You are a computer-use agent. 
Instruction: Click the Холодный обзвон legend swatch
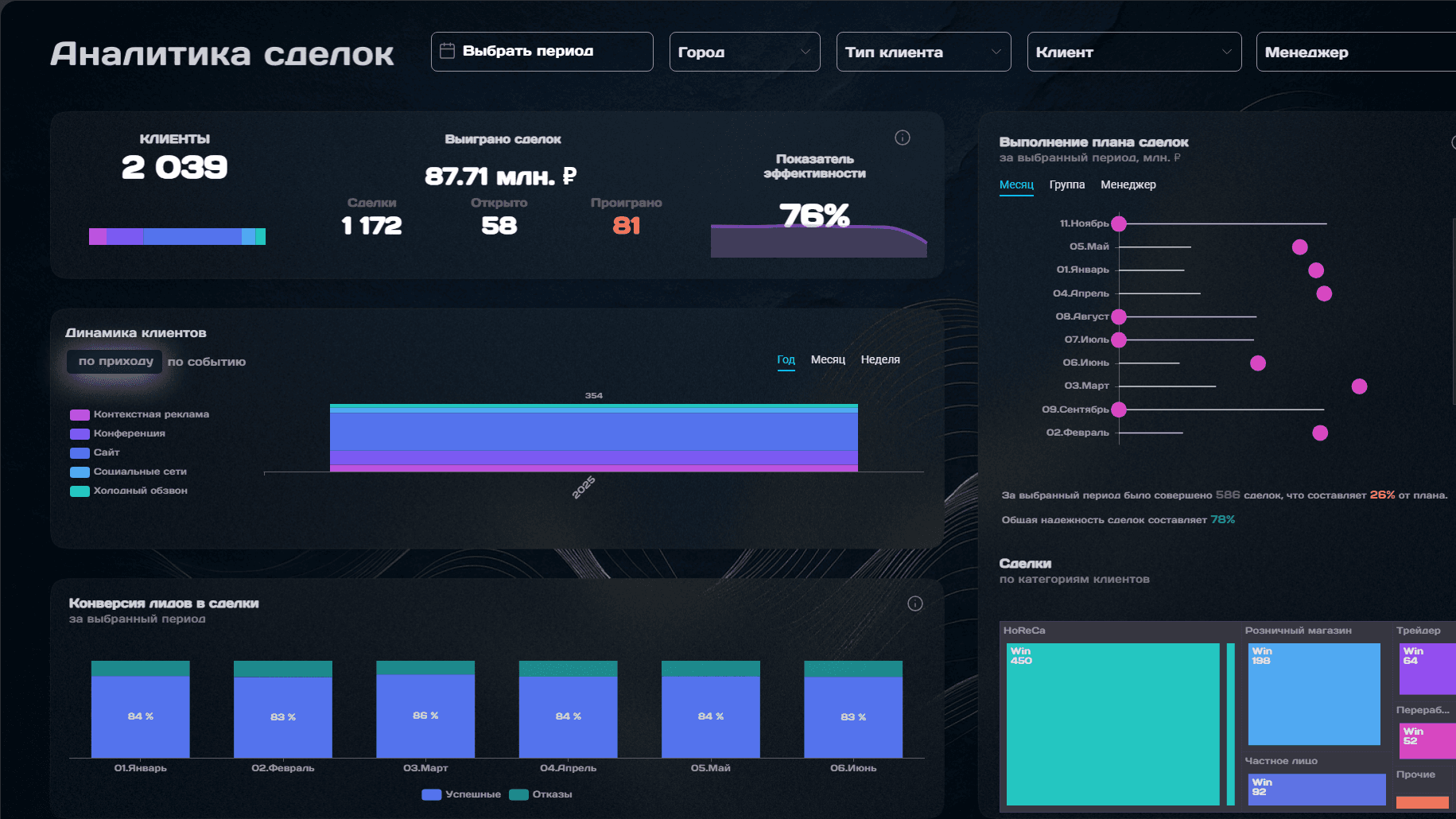(x=80, y=491)
